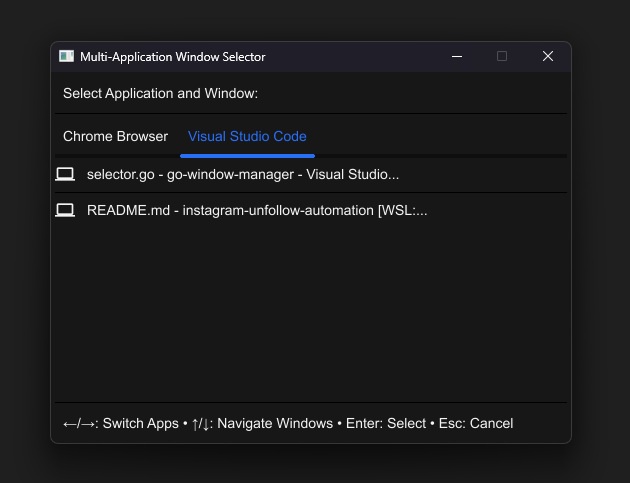Click the app icon in the title bar

pyautogui.click(x=66, y=56)
